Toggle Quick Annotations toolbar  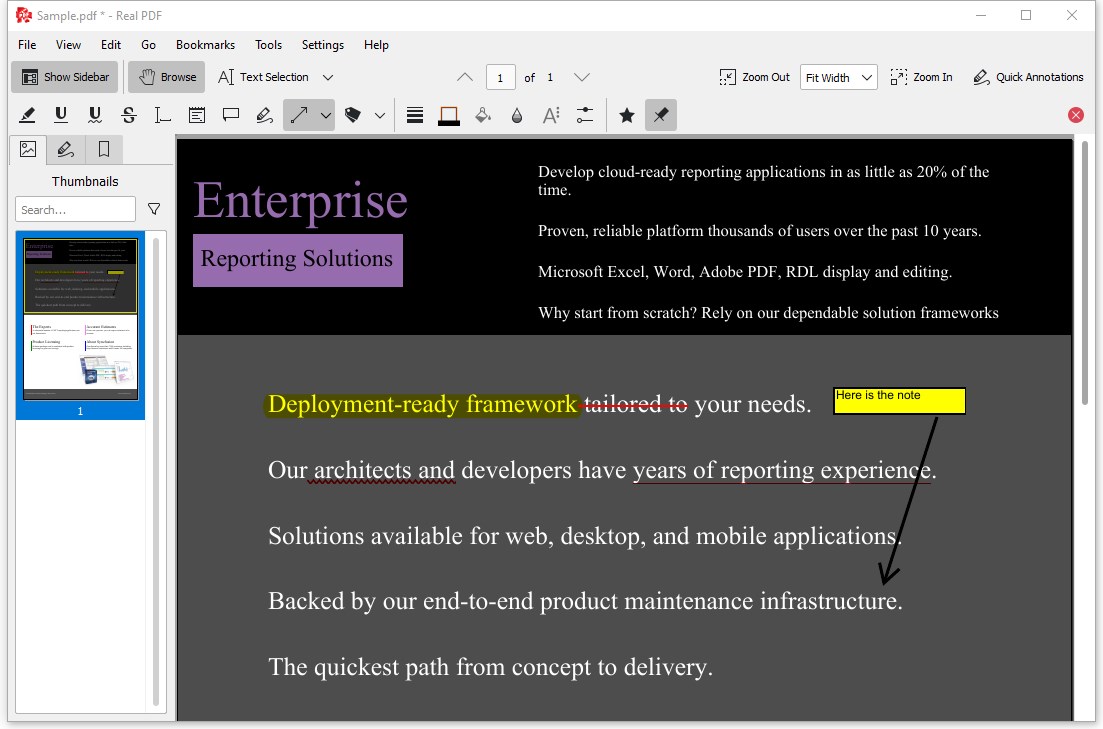1028,77
